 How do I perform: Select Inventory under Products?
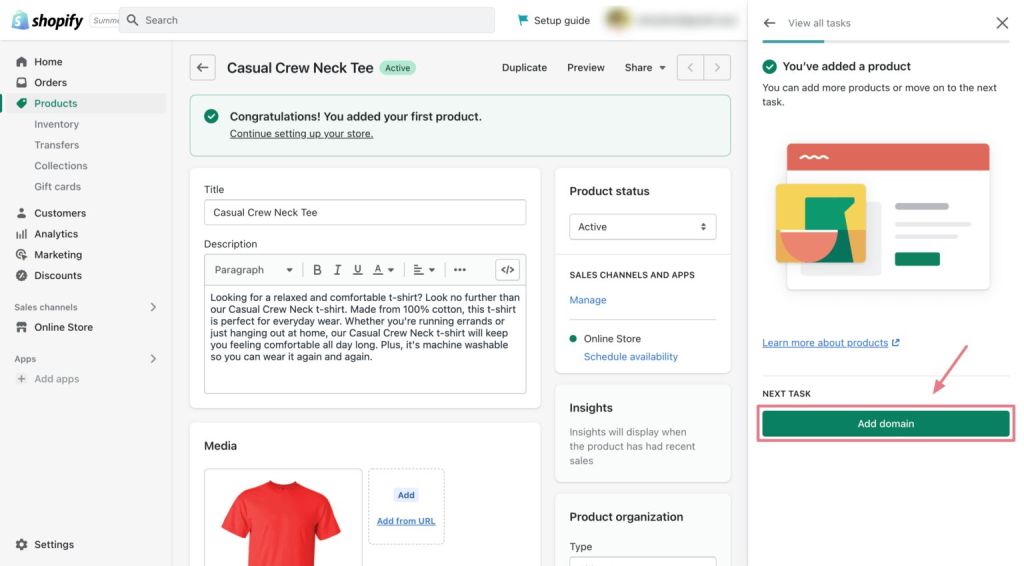pyautogui.click(x=56, y=124)
